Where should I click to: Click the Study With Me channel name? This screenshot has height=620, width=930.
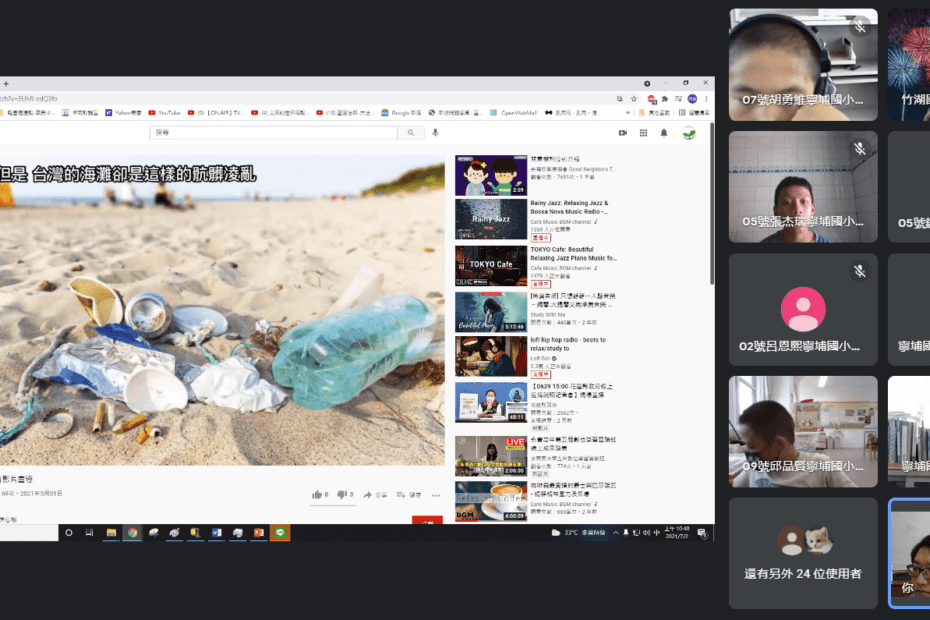[548, 315]
